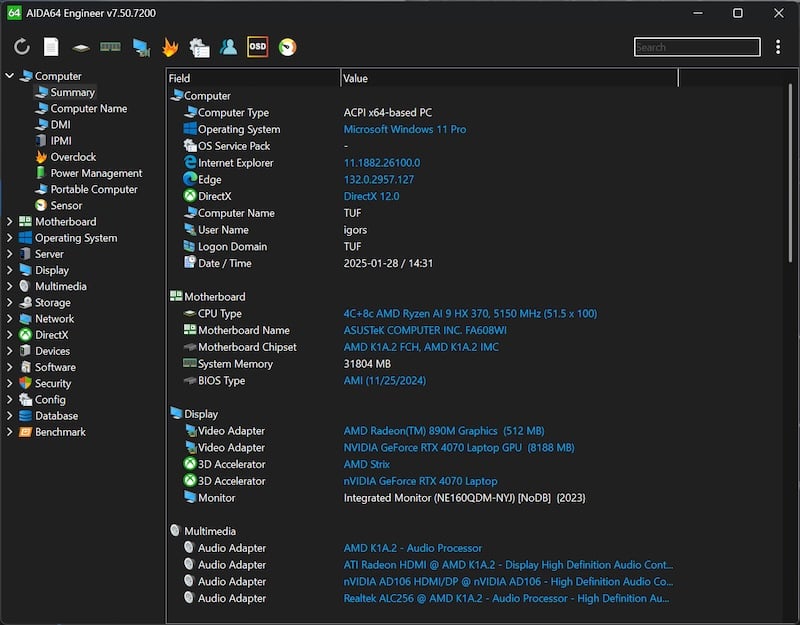Open the preferences toolbar icon
Viewport: 800px width, 625px height.
pyautogui.click(x=199, y=47)
